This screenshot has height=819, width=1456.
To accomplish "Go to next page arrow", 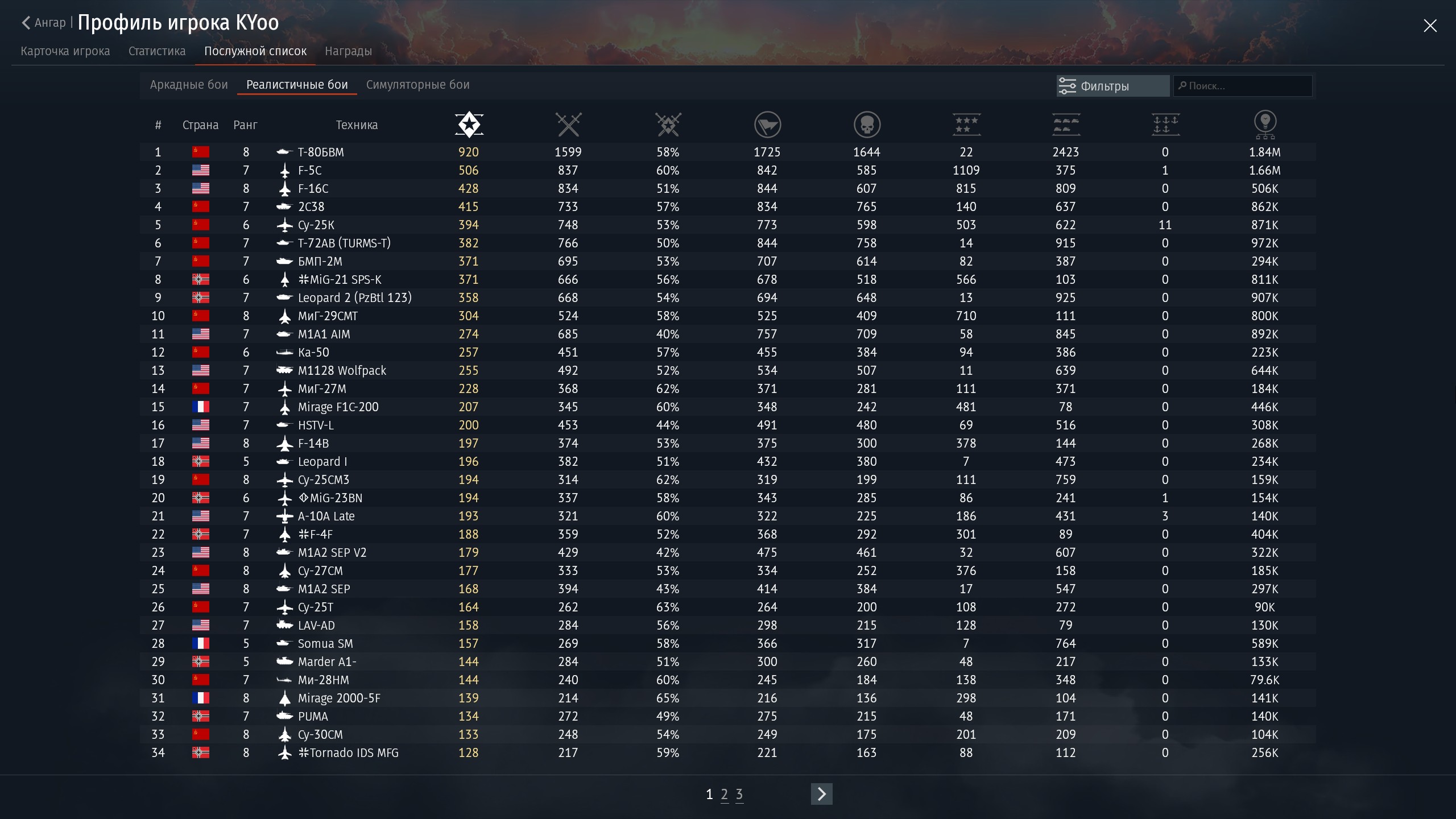I will coord(821,794).
